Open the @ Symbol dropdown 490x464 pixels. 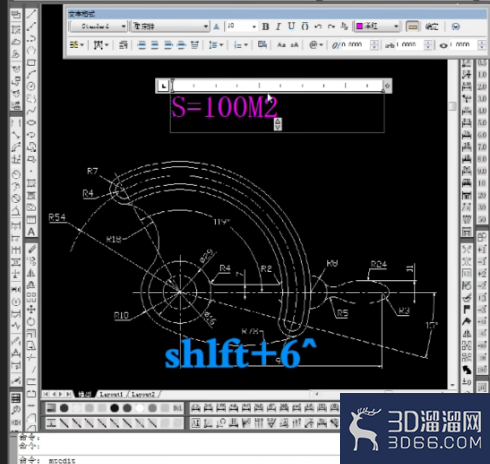pos(316,45)
